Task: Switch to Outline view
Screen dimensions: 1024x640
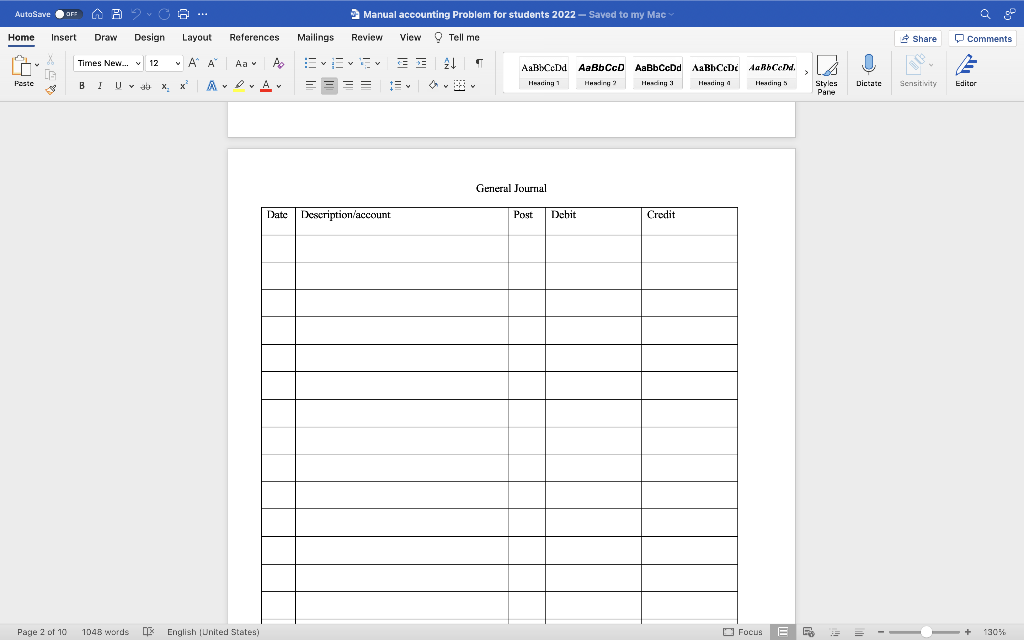Action: [835, 632]
